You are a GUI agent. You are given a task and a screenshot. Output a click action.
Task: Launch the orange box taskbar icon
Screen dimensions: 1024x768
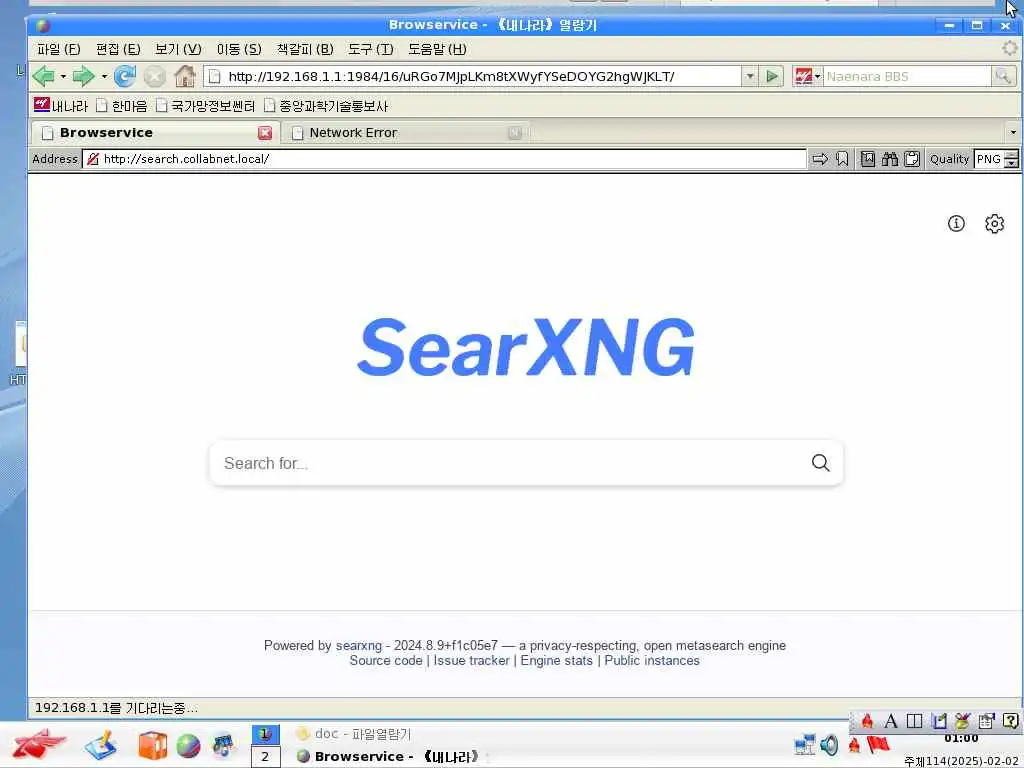tap(153, 745)
